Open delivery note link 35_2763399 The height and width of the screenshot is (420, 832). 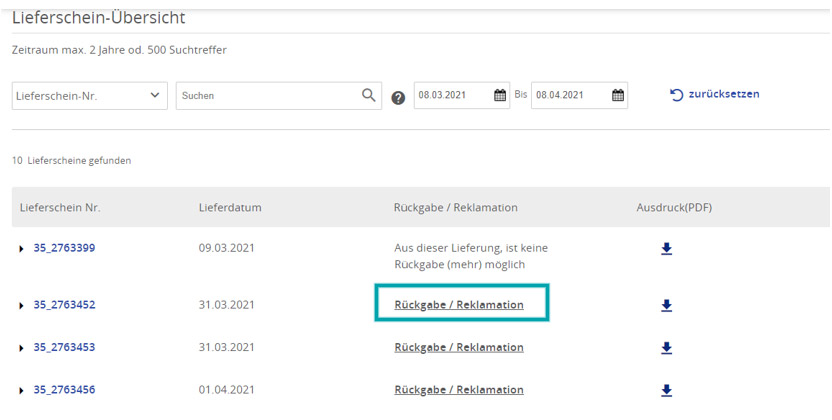coord(64,248)
